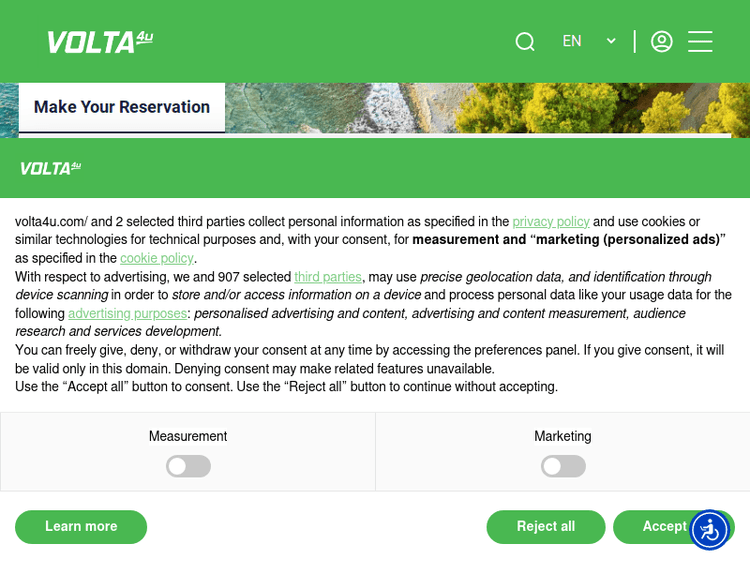Follow the third parties link
The image size is (750, 563).
point(328,277)
